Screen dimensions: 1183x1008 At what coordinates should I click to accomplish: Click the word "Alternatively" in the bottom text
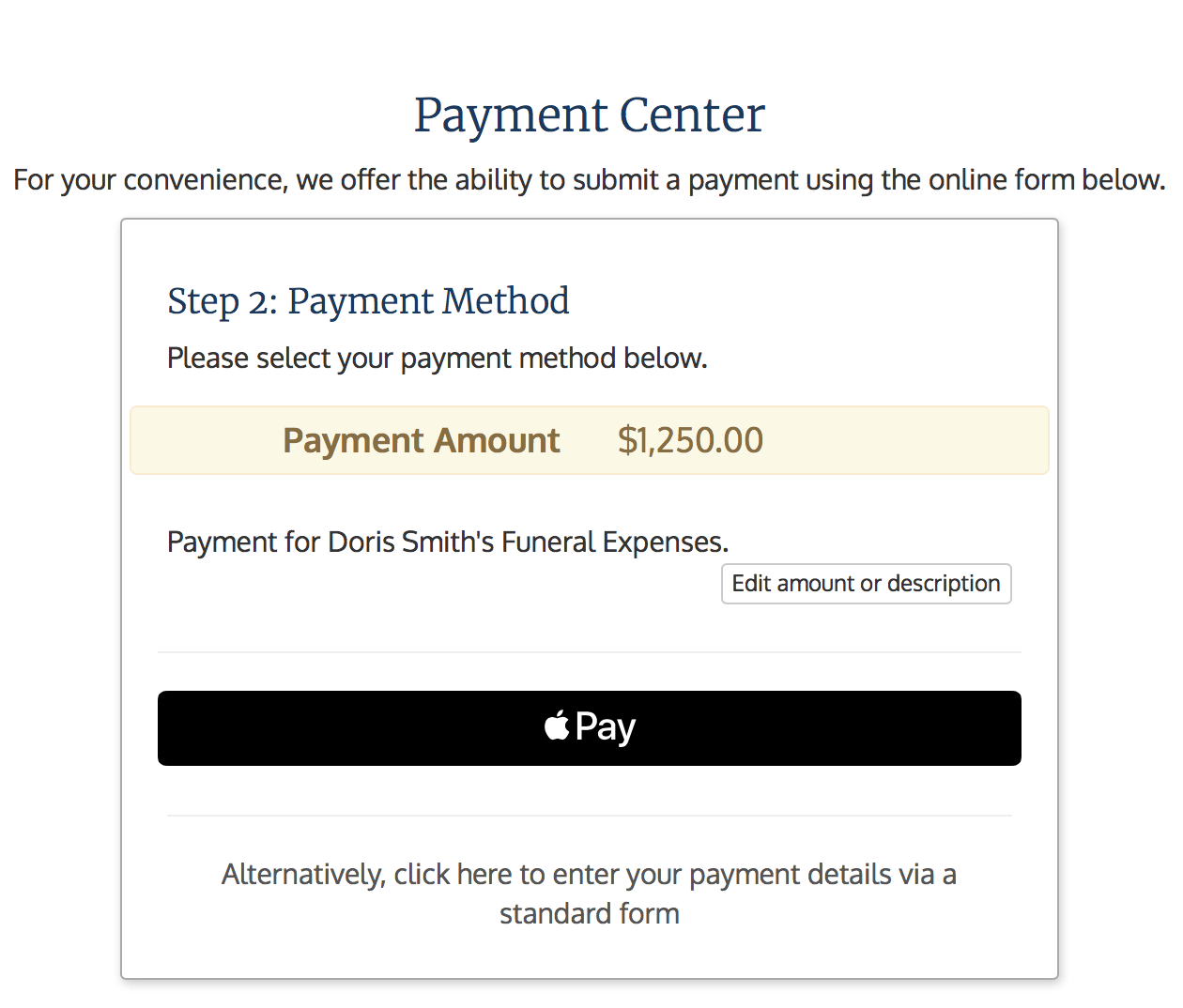[x=303, y=875]
